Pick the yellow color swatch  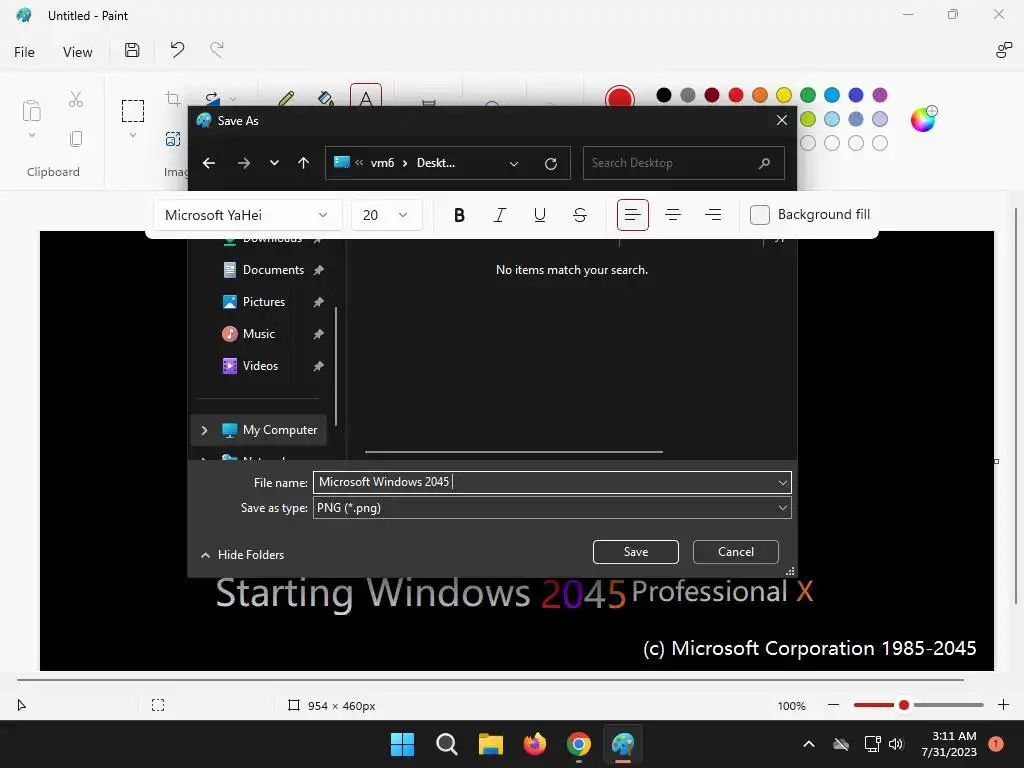784,95
